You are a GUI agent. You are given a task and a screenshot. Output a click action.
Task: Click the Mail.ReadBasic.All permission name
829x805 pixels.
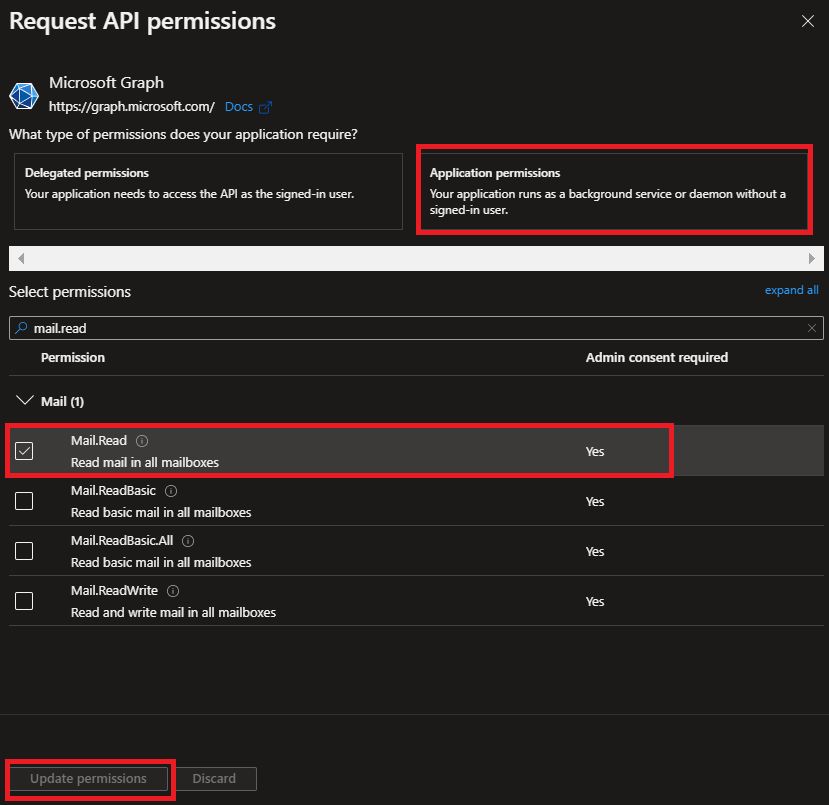(x=122, y=541)
